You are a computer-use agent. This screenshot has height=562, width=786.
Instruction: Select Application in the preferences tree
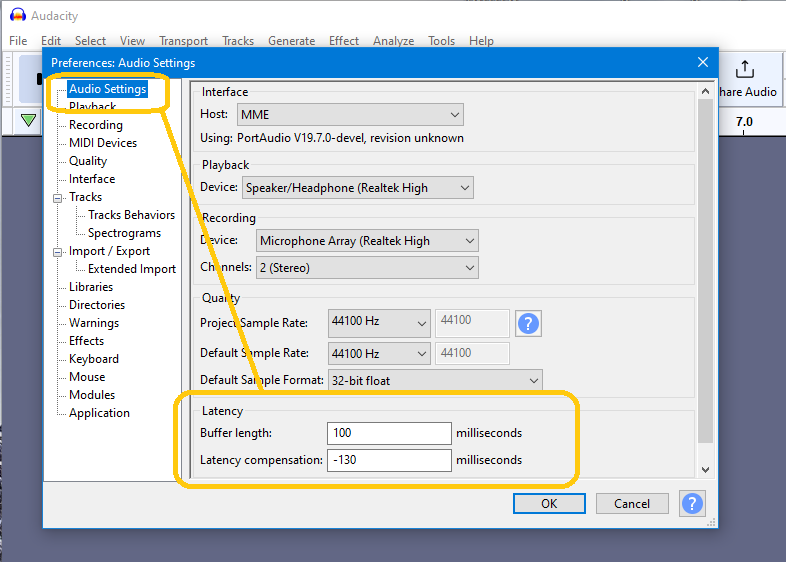[x=99, y=413]
